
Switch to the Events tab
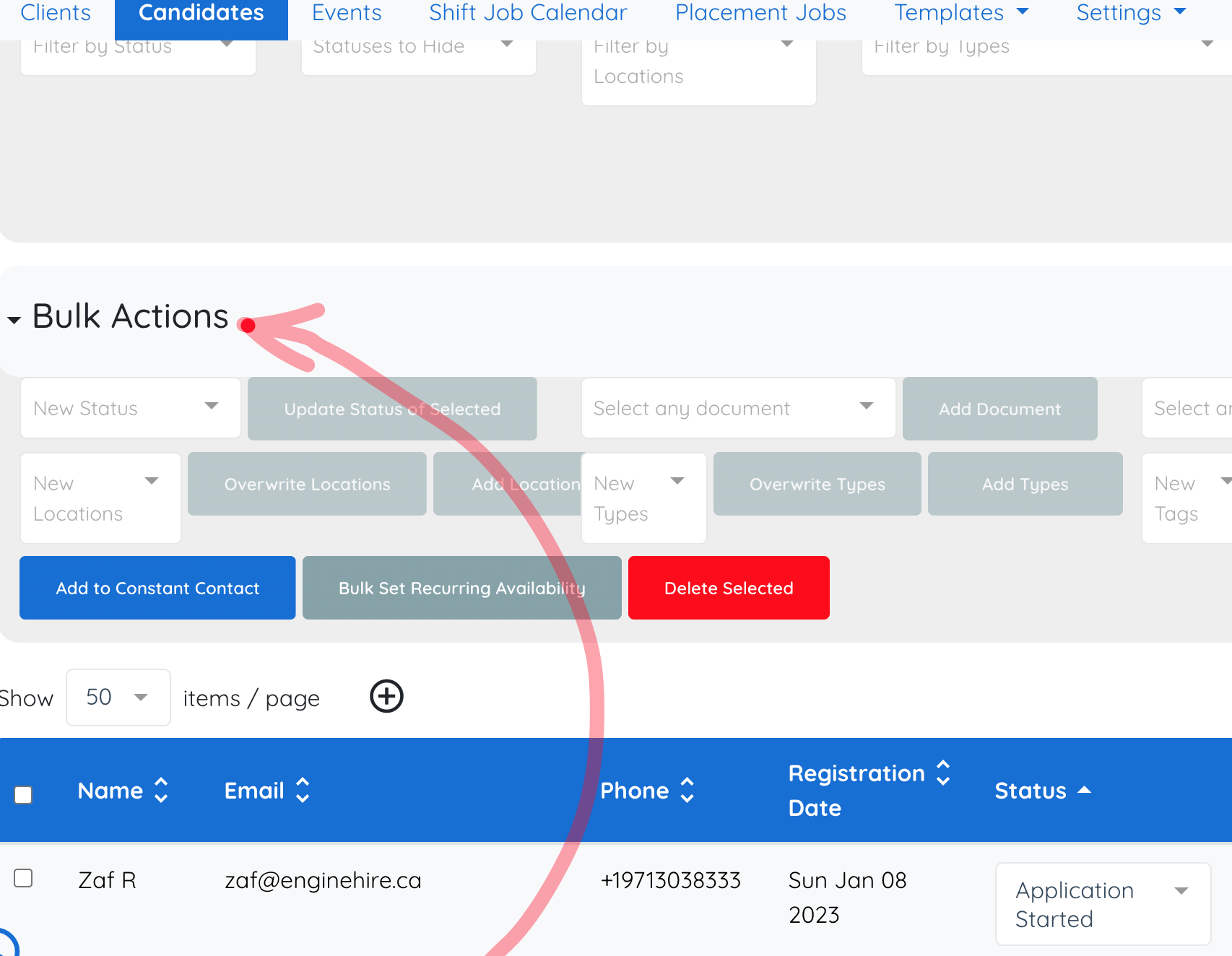[347, 13]
